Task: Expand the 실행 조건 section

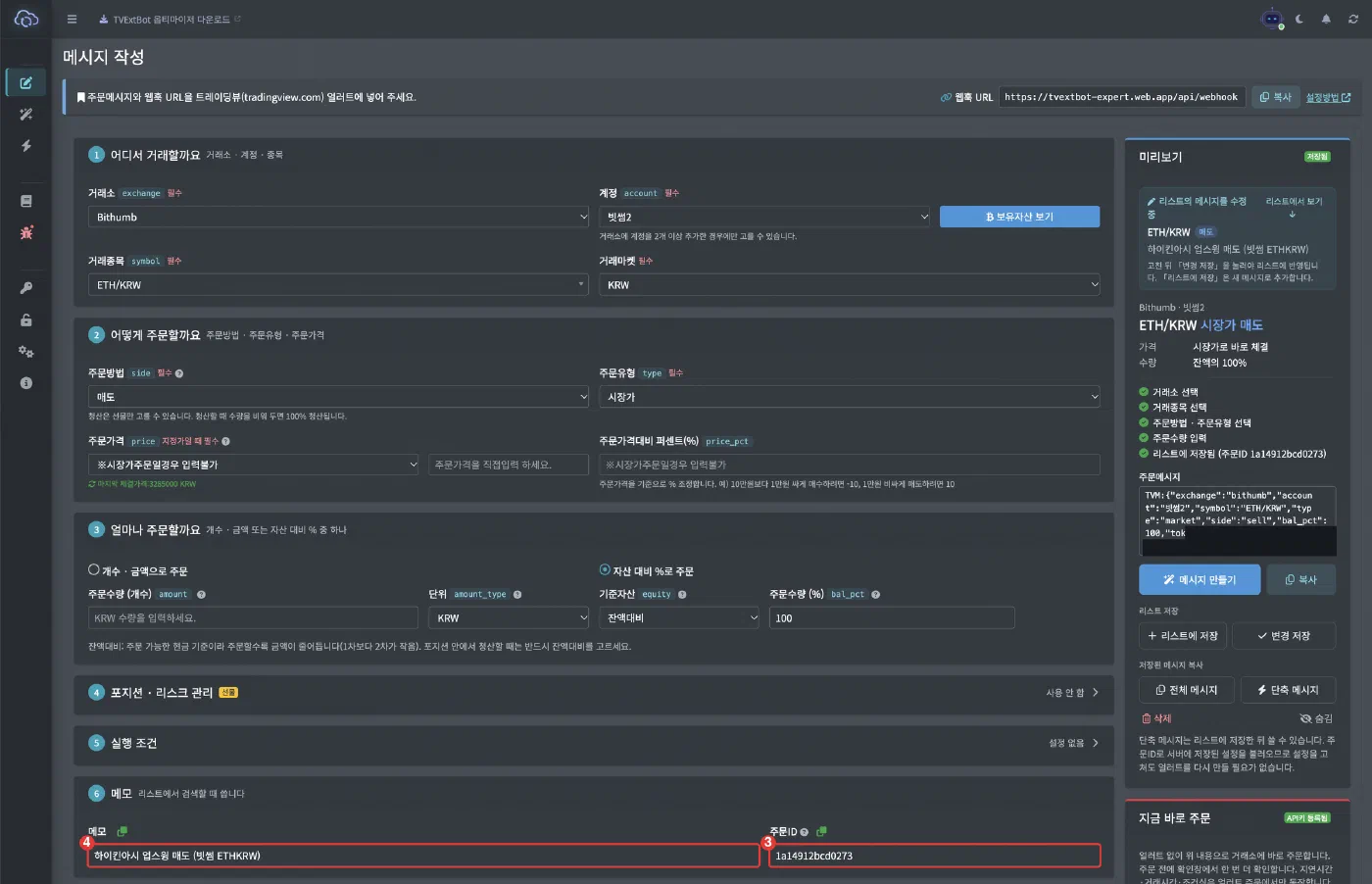Action: click(x=594, y=743)
